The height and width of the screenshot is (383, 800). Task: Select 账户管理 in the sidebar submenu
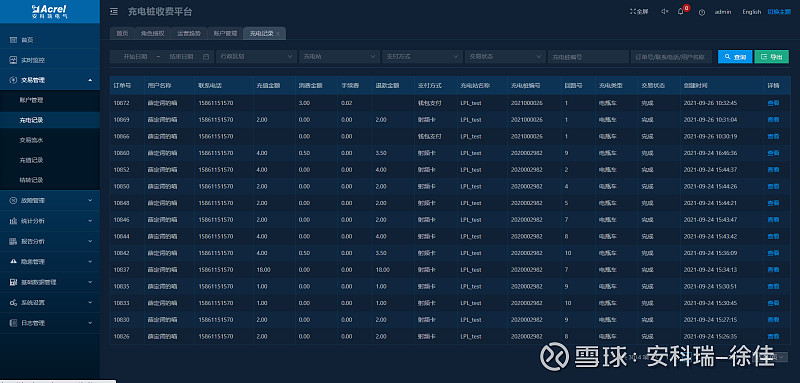pyautogui.click(x=50, y=100)
